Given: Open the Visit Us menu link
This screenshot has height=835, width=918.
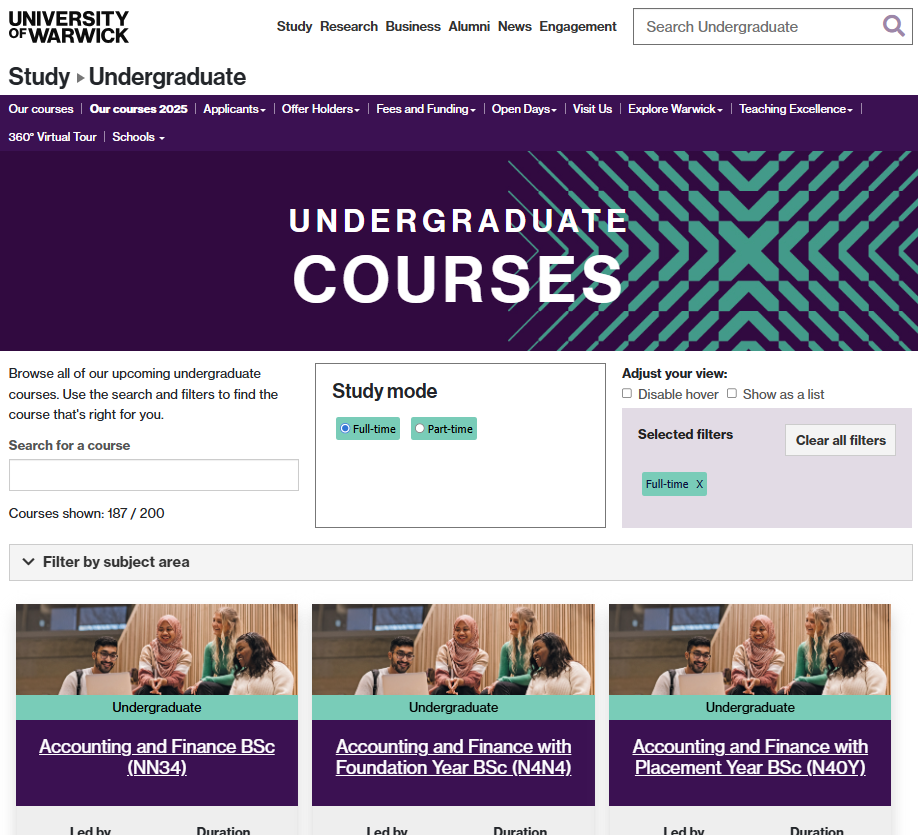Looking at the screenshot, I should [592, 109].
